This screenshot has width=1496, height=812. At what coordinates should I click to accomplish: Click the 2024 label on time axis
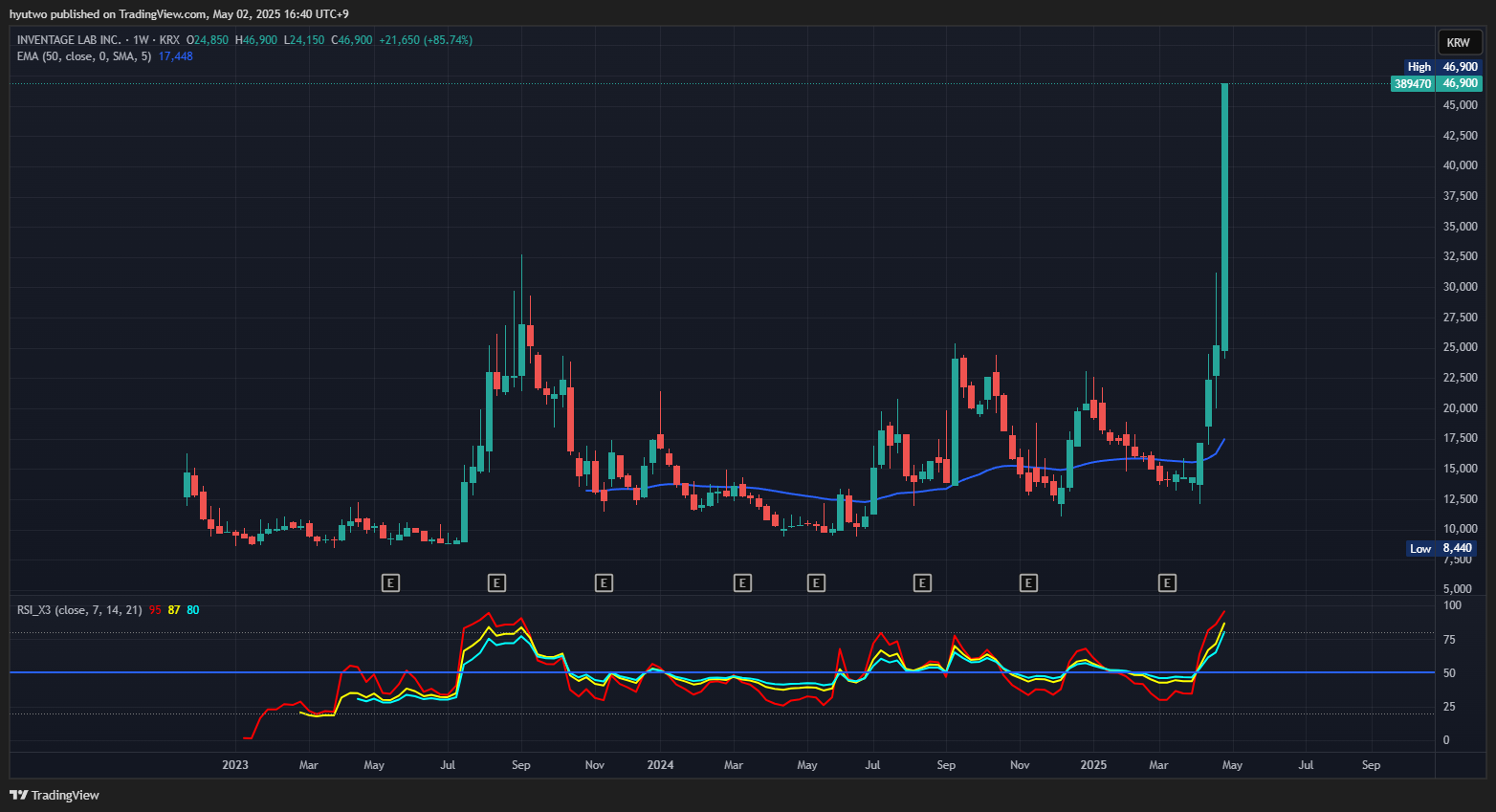(660, 765)
